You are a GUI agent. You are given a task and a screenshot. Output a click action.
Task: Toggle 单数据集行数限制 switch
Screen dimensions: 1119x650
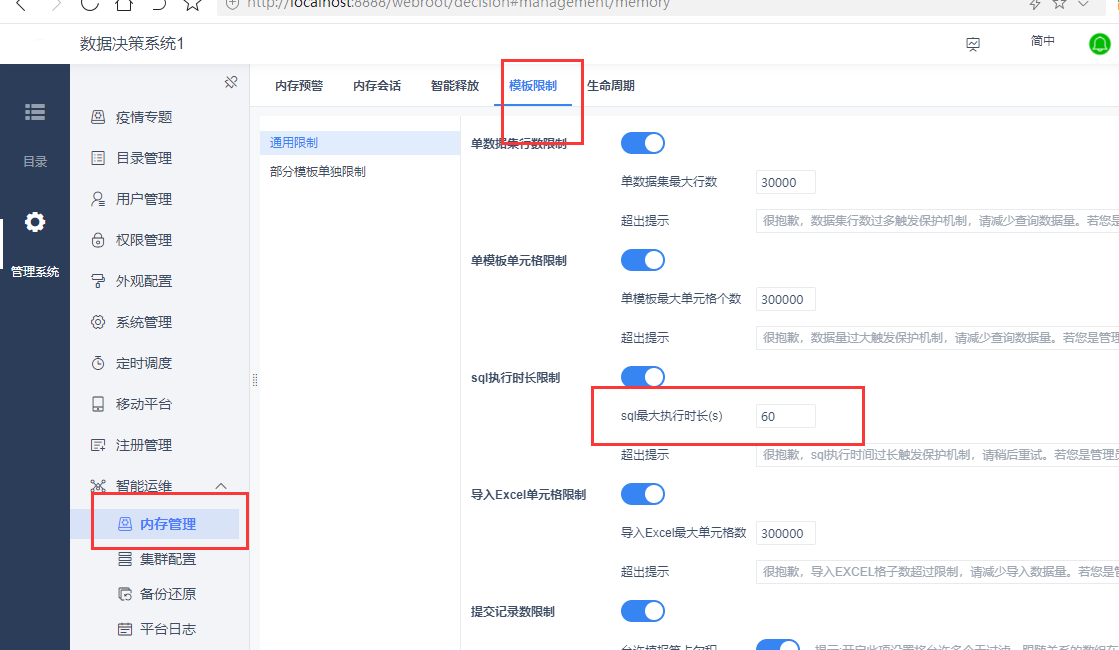(642, 143)
